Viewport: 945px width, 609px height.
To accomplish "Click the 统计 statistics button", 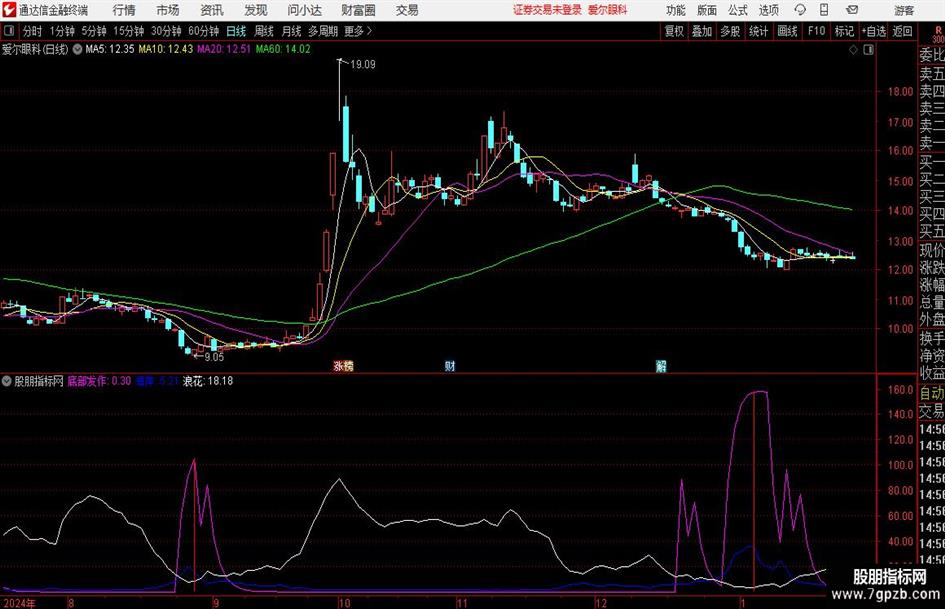I will (x=758, y=31).
